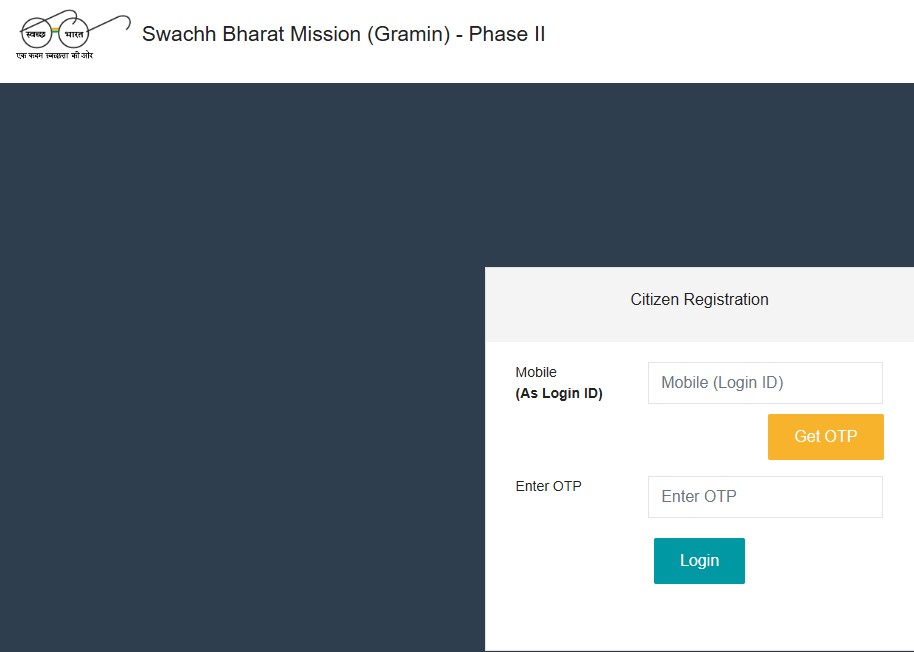This screenshot has height=652, width=914.
Task: Click the left lens reading स्वच्छ
Action: [x=36, y=34]
